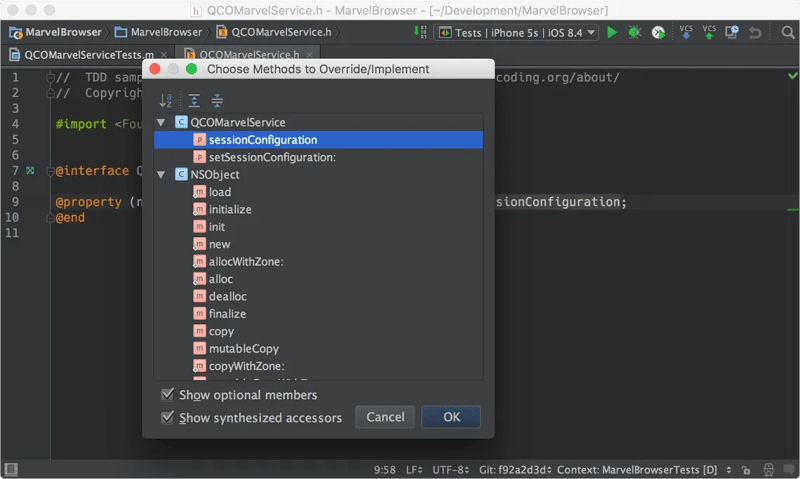
Task: Toggle Show synthesized accessors checkbox
Action: [x=167, y=417]
